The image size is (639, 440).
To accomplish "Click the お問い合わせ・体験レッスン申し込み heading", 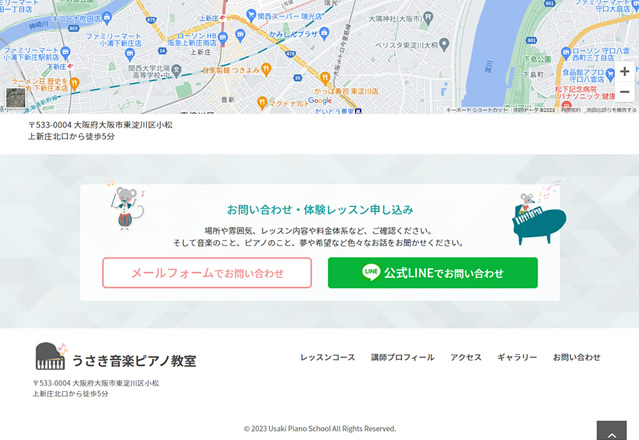I will [x=320, y=210].
